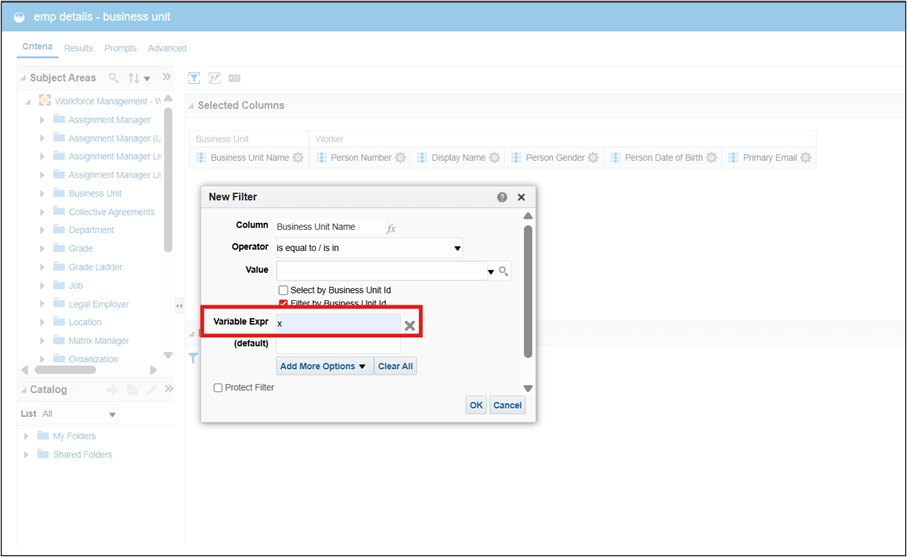This screenshot has height=557, width=907.
Task: Expand the Add More Options menu
Action: point(324,366)
